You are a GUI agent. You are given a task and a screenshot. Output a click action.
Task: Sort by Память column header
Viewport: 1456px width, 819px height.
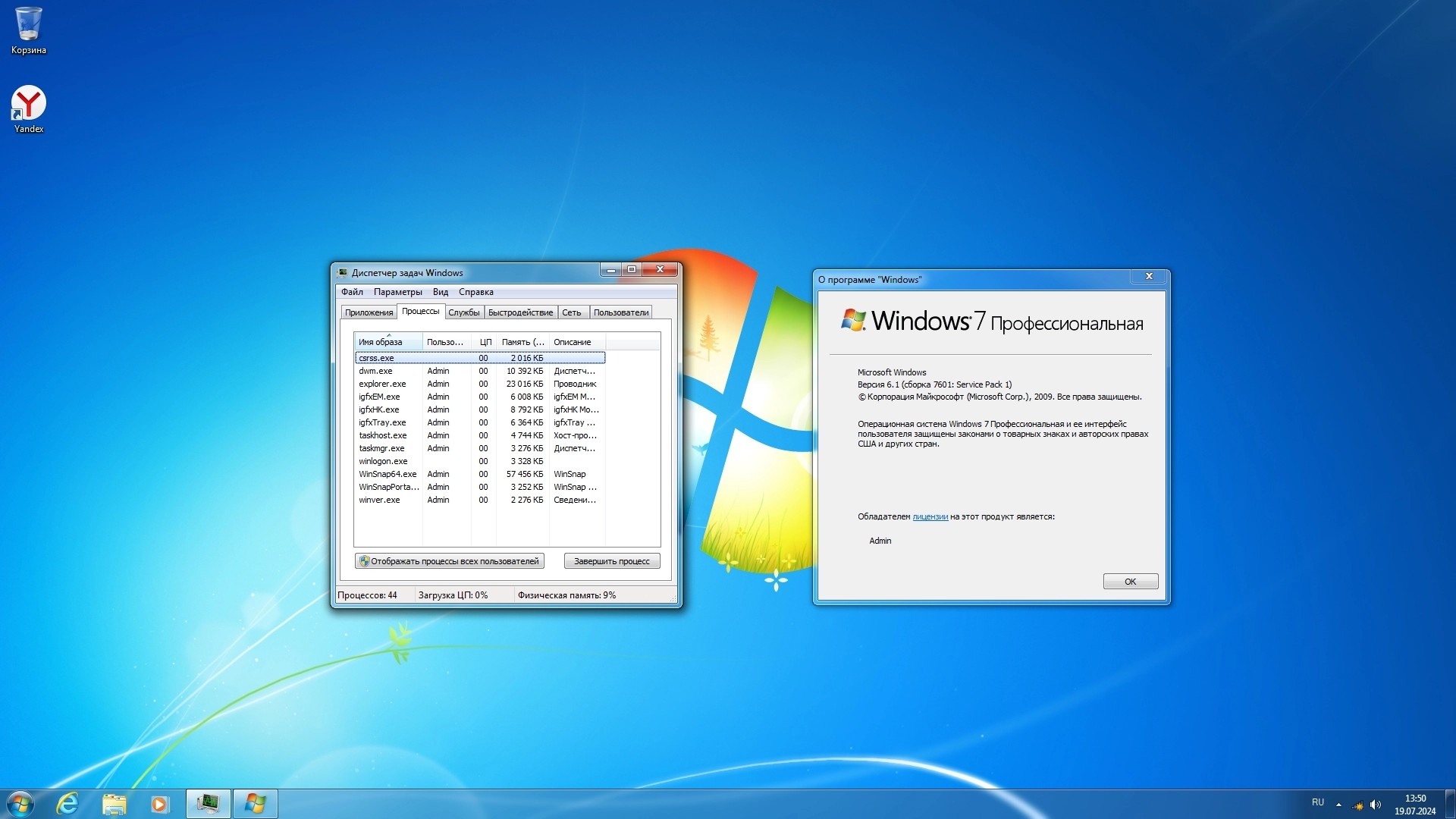(x=522, y=342)
